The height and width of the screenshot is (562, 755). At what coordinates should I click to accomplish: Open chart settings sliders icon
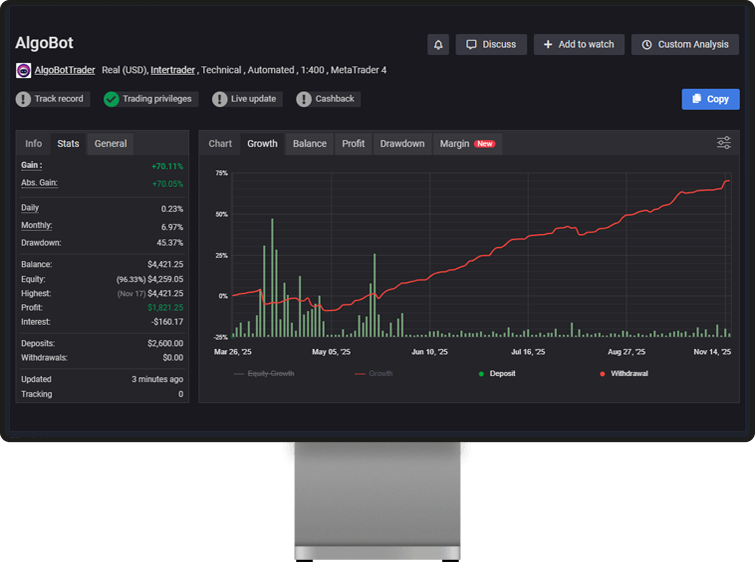(x=724, y=144)
